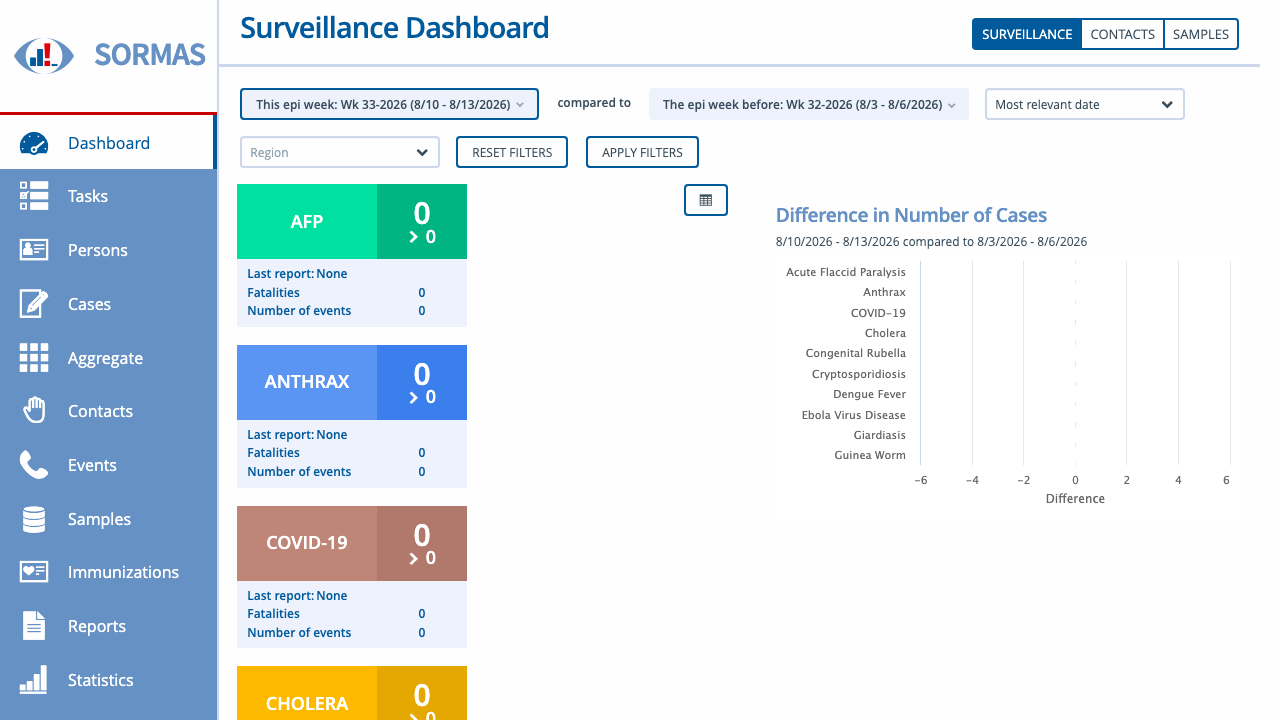Image resolution: width=1280 pixels, height=720 pixels.
Task: Click the Cases edit-note icon
Action: [x=34, y=304]
